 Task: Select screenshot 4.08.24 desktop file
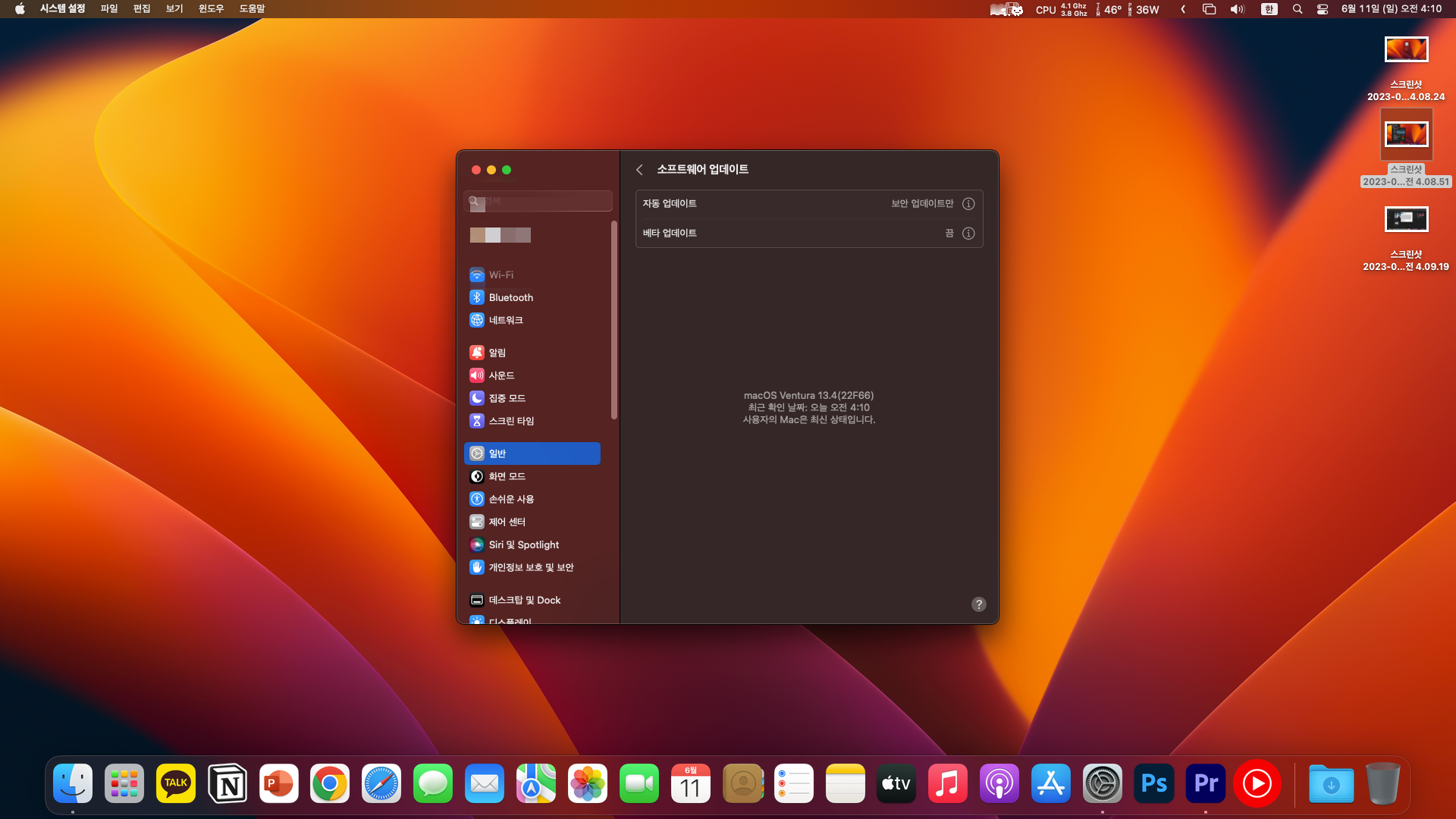pyautogui.click(x=1406, y=68)
